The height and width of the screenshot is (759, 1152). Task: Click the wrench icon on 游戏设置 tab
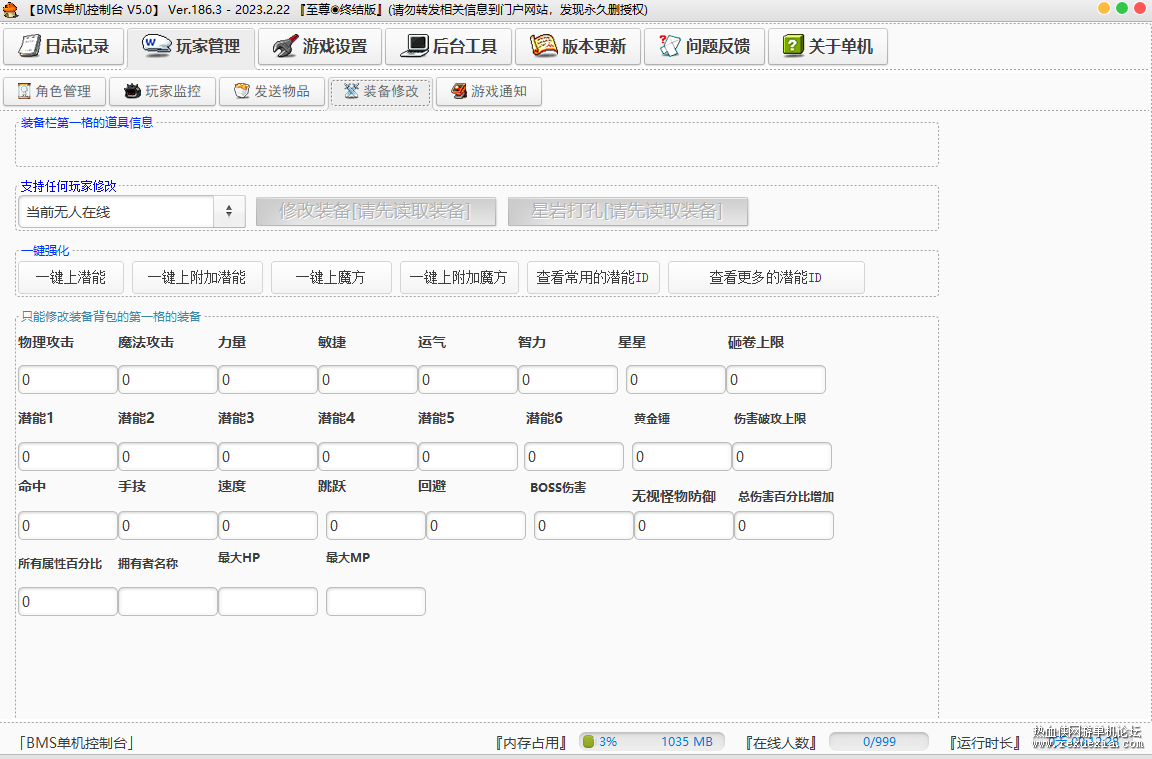[285, 46]
